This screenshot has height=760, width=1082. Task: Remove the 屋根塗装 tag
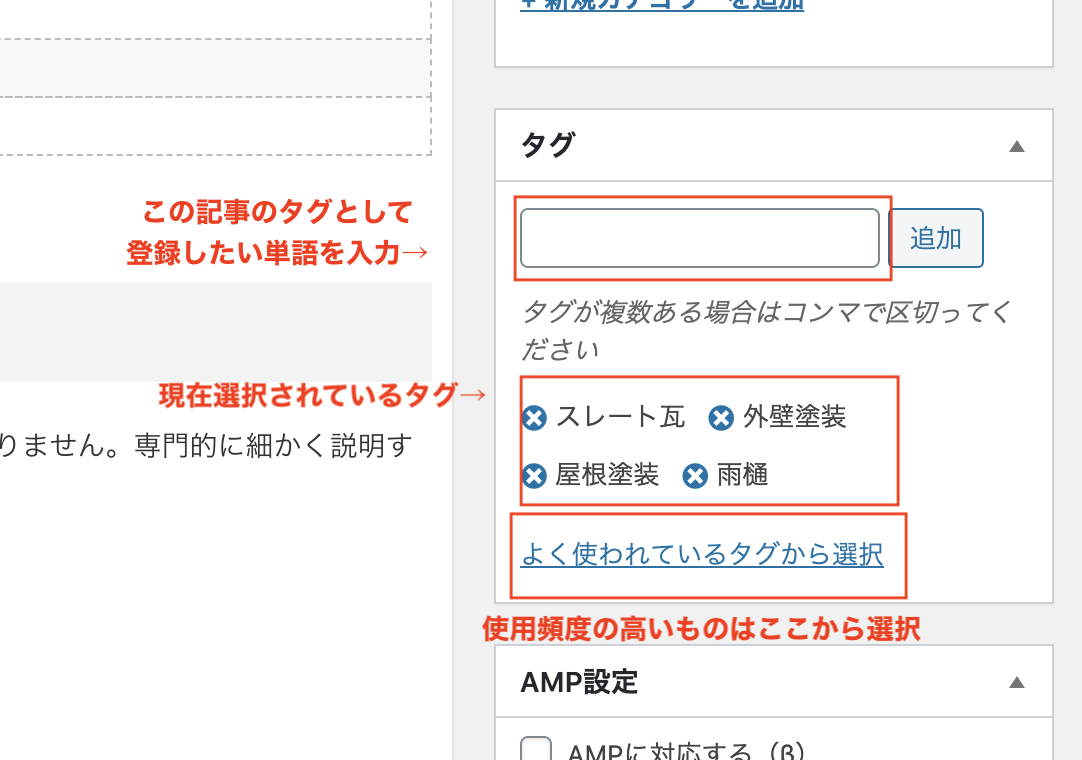pos(535,476)
